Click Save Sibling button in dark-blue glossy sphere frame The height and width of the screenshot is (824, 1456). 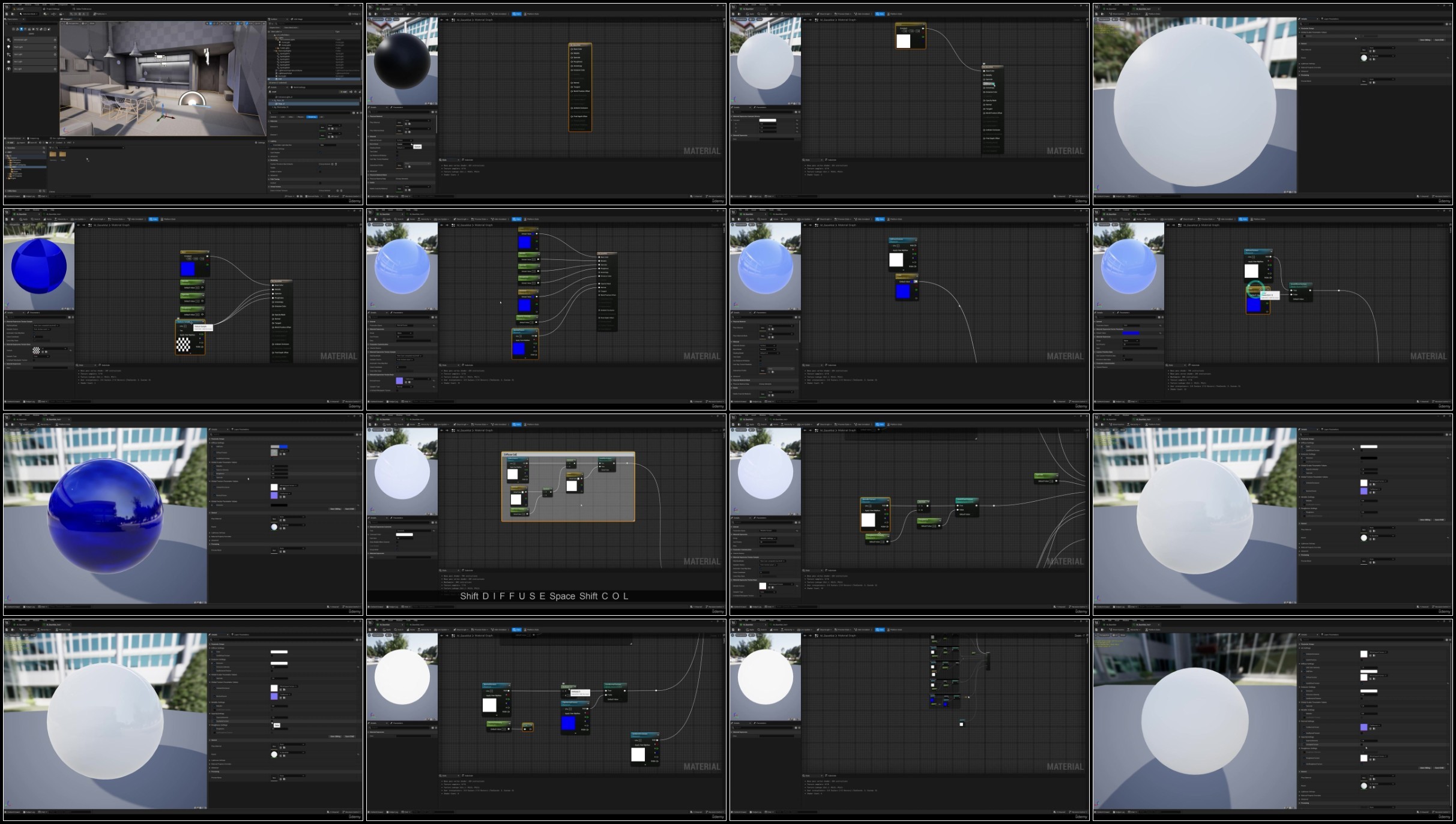336,509
